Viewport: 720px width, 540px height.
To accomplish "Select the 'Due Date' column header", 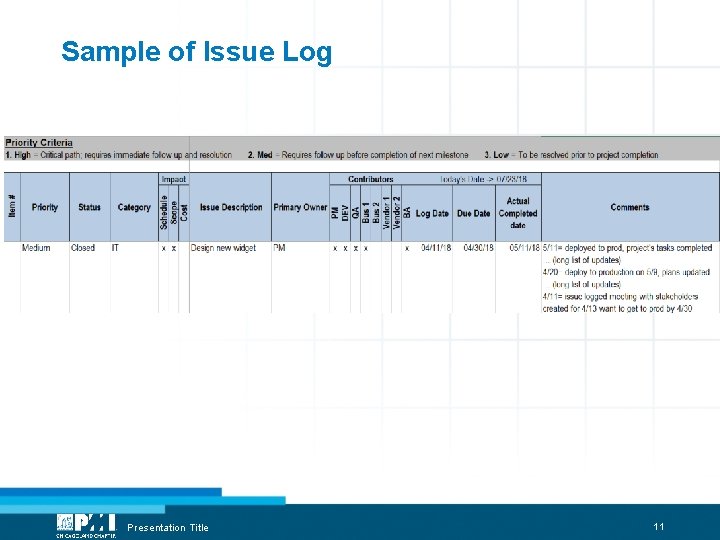I will coord(473,214).
